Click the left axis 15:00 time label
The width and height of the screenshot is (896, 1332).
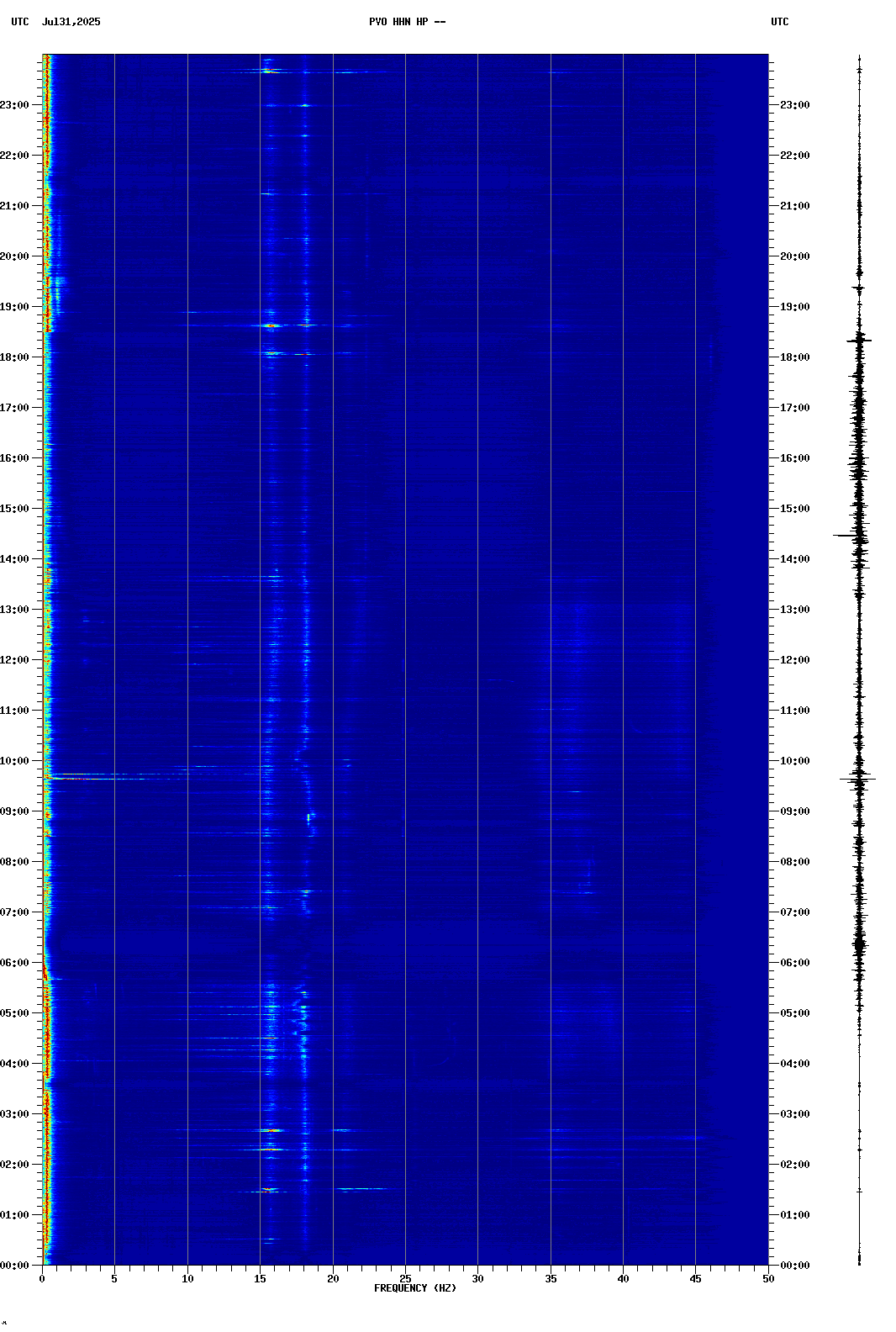[14, 509]
